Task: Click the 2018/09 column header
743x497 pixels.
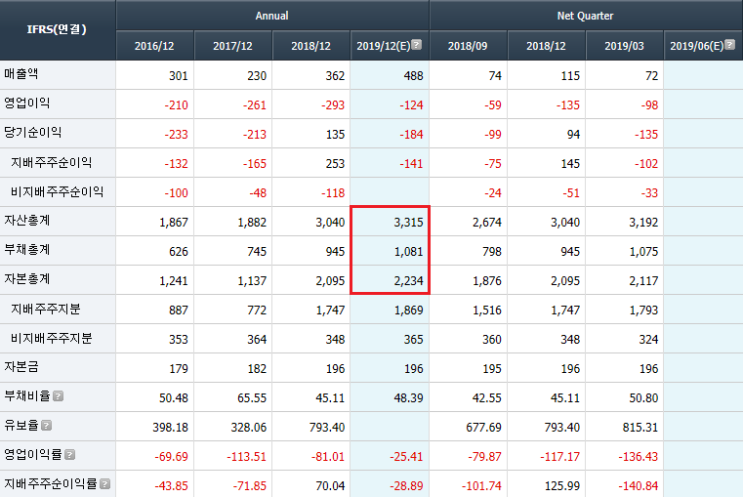Action: tap(468, 46)
